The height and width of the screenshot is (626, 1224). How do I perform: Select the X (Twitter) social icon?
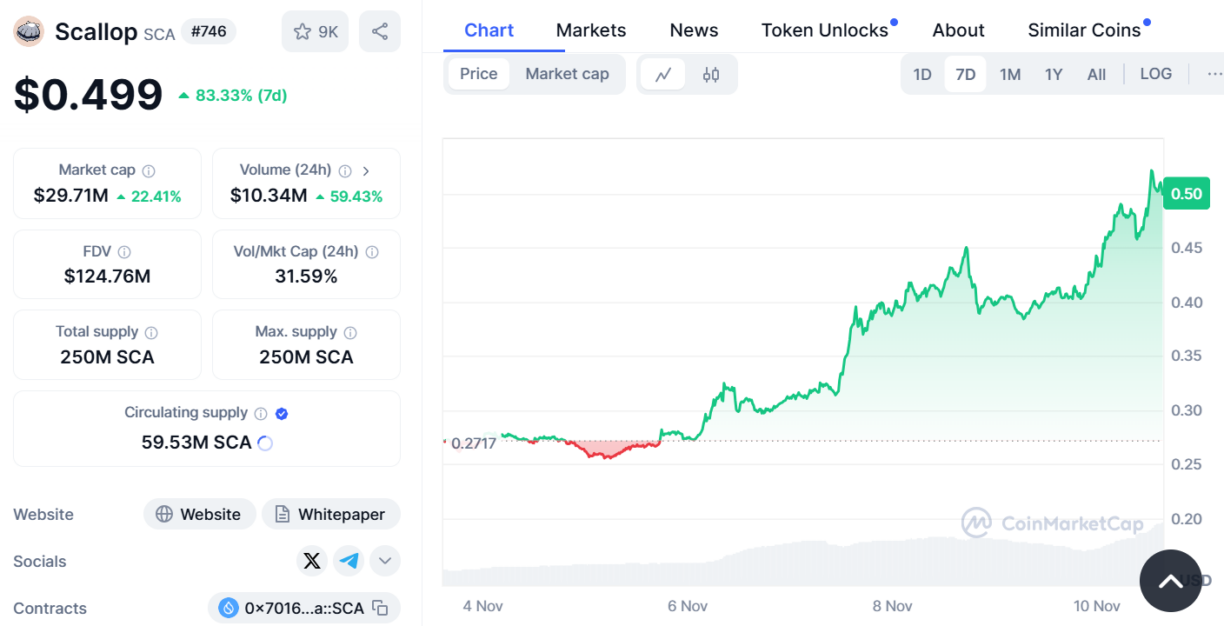tap(311, 561)
